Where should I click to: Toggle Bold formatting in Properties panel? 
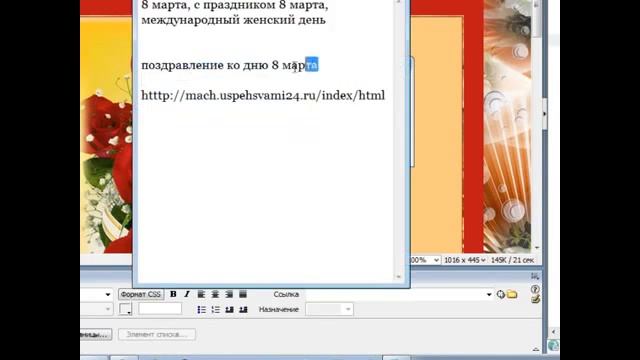173,294
